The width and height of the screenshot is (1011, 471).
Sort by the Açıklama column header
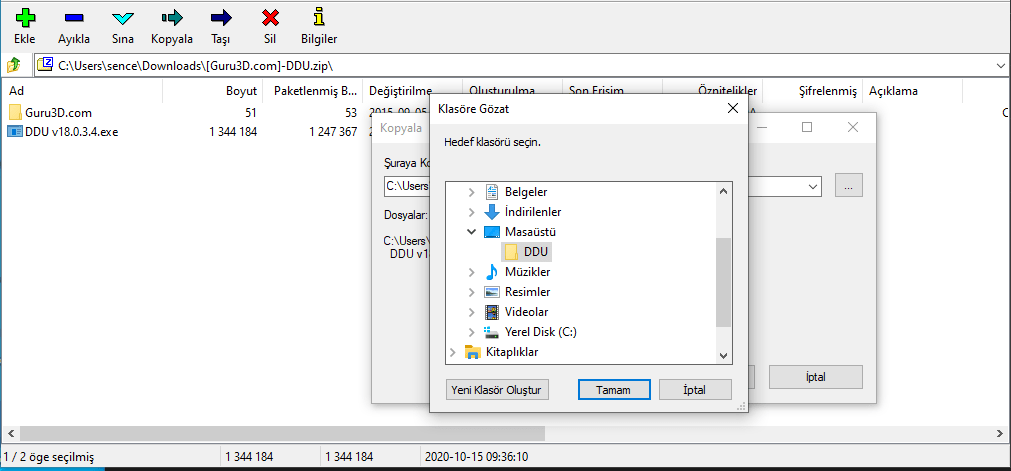[x=912, y=91]
